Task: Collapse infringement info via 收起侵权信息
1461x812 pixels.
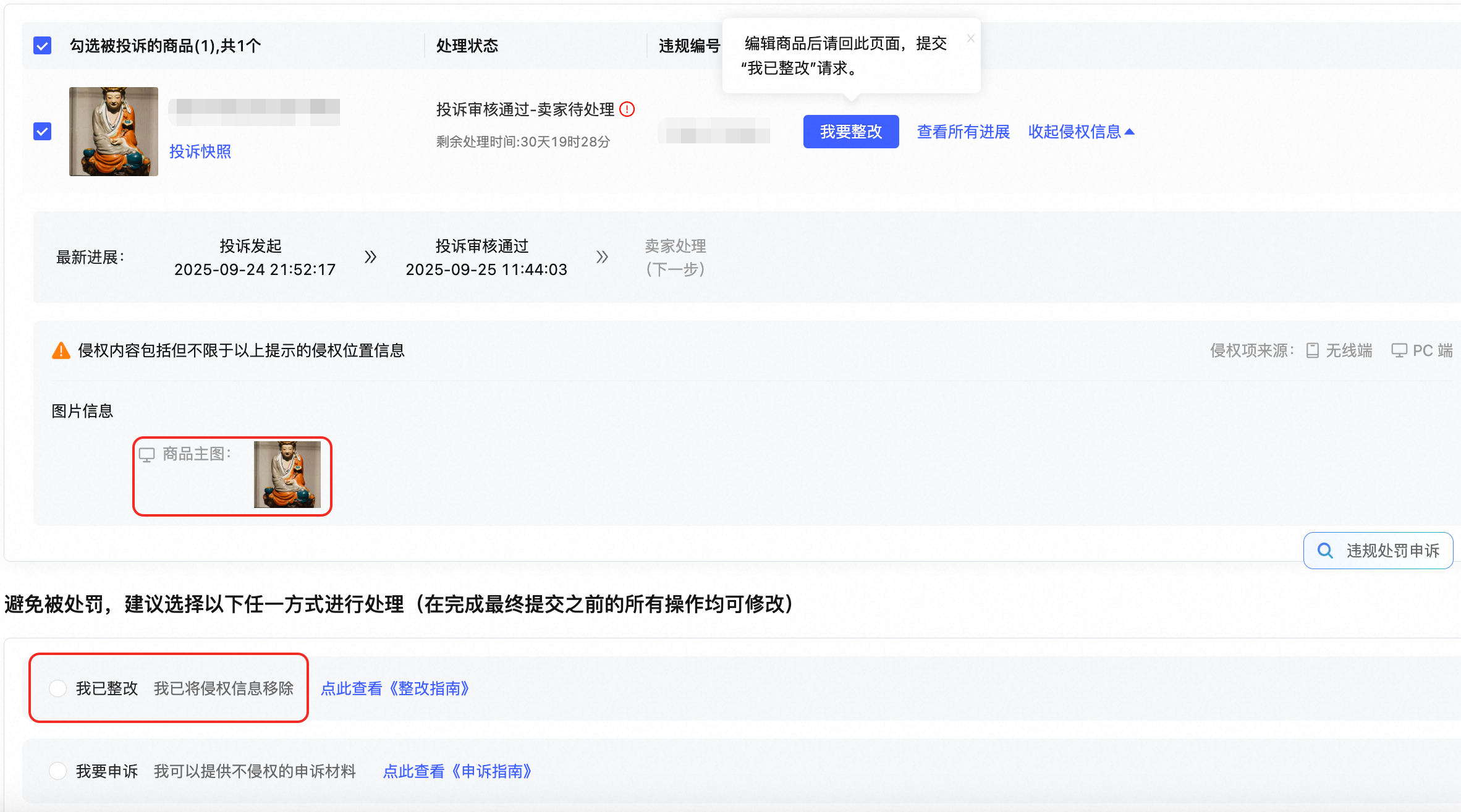Action: coord(1082,132)
